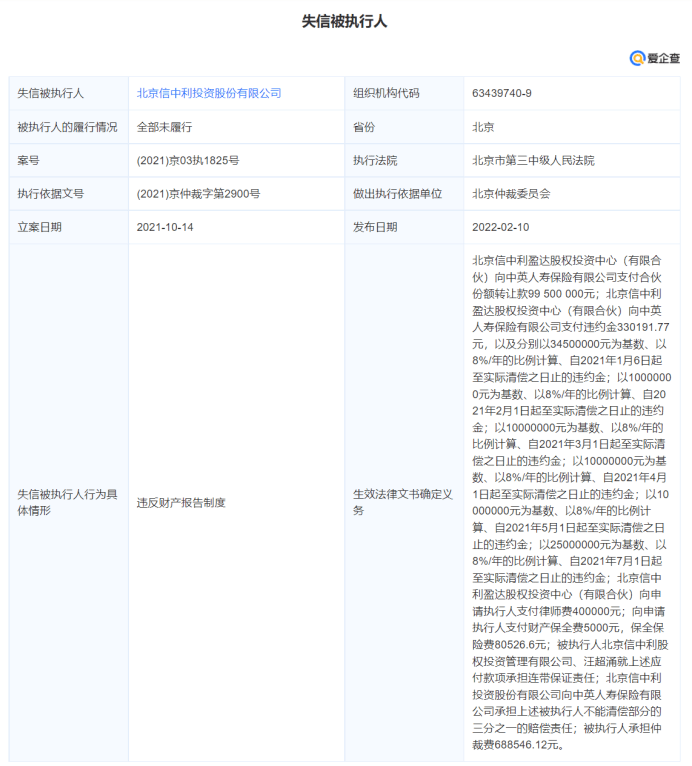Select document number (2021)京仲裁字第2900号

click(x=198, y=193)
